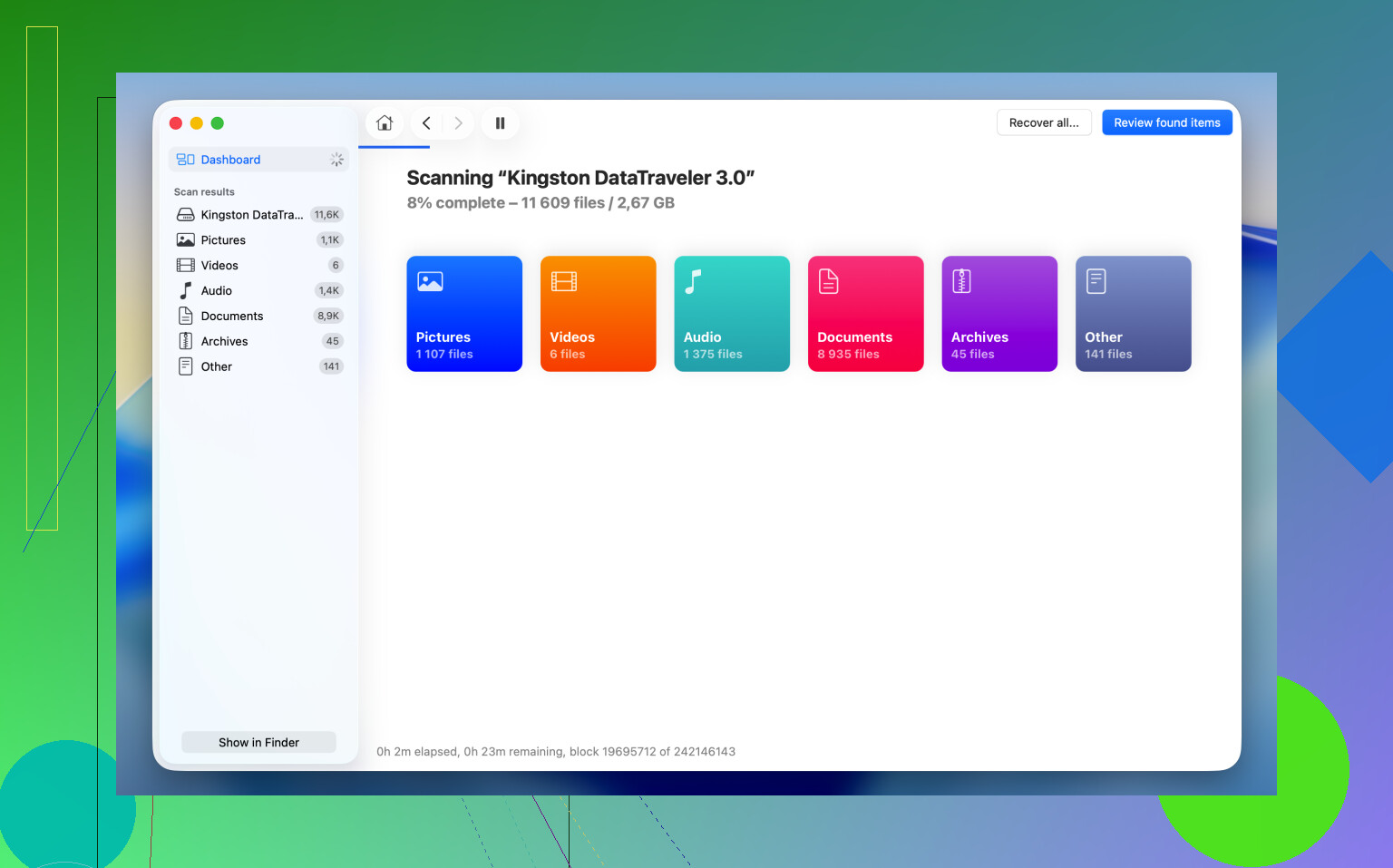
Task: Click the blue scan progress bar under the toolbar
Action: click(395, 147)
